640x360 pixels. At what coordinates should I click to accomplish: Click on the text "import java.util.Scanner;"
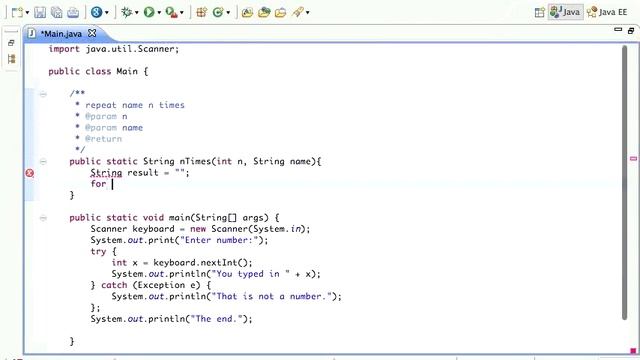tap(113, 49)
